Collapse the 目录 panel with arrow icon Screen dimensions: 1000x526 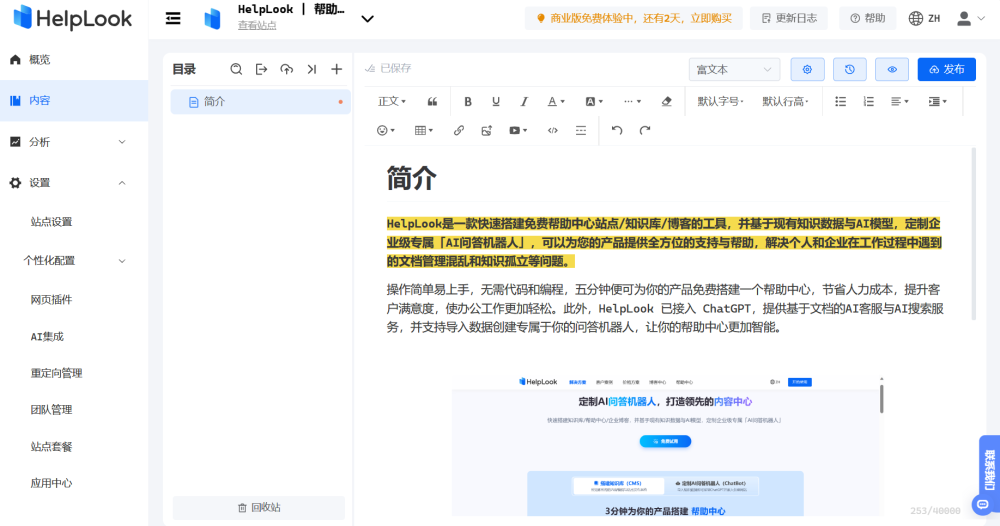311,69
